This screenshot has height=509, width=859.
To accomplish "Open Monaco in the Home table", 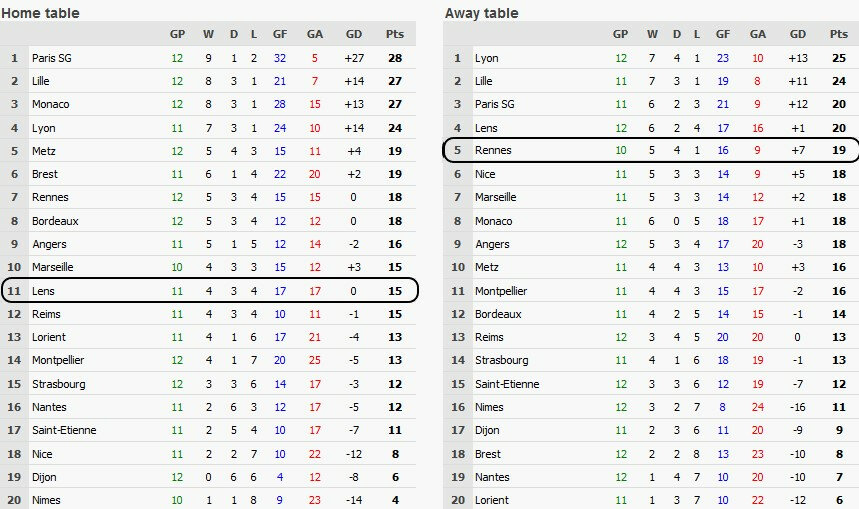I will pyautogui.click(x=50, y=105).
